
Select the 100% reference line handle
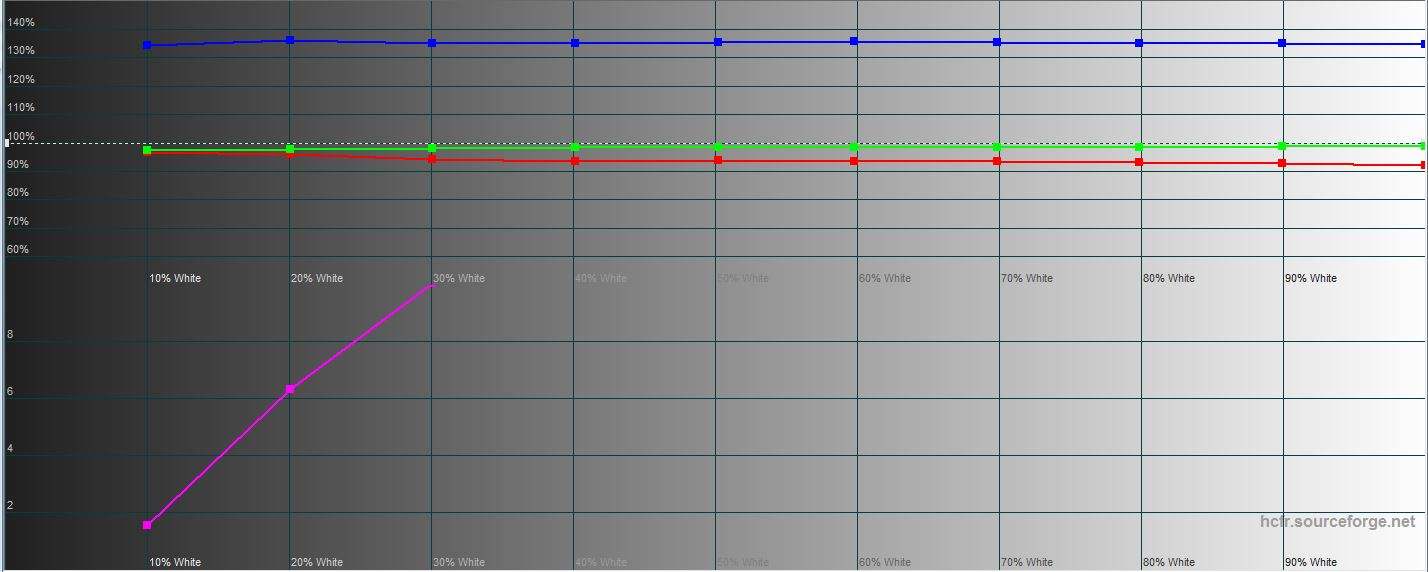(7, 144)
